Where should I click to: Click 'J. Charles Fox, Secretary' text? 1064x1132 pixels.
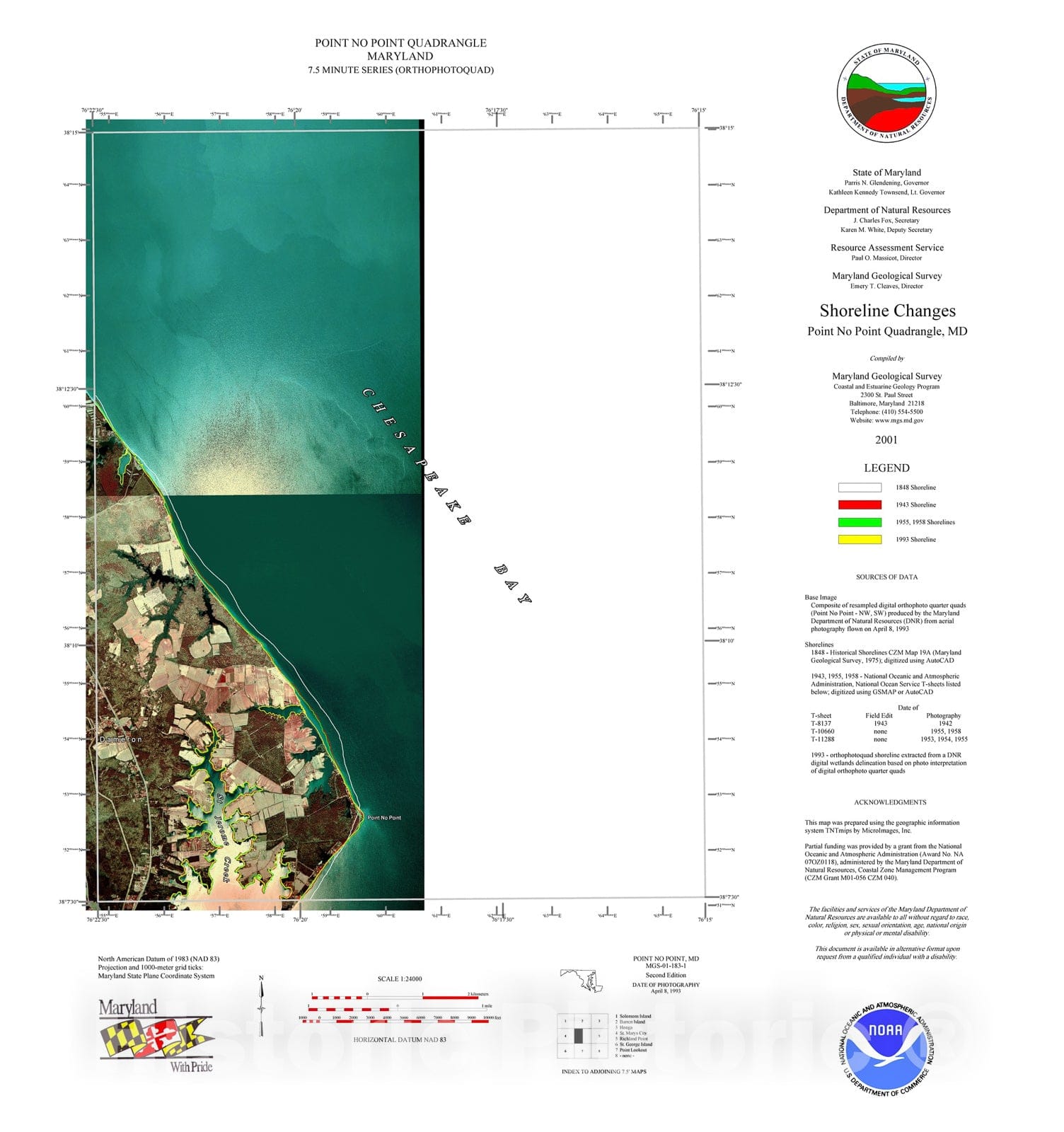[x=886, y=221]
